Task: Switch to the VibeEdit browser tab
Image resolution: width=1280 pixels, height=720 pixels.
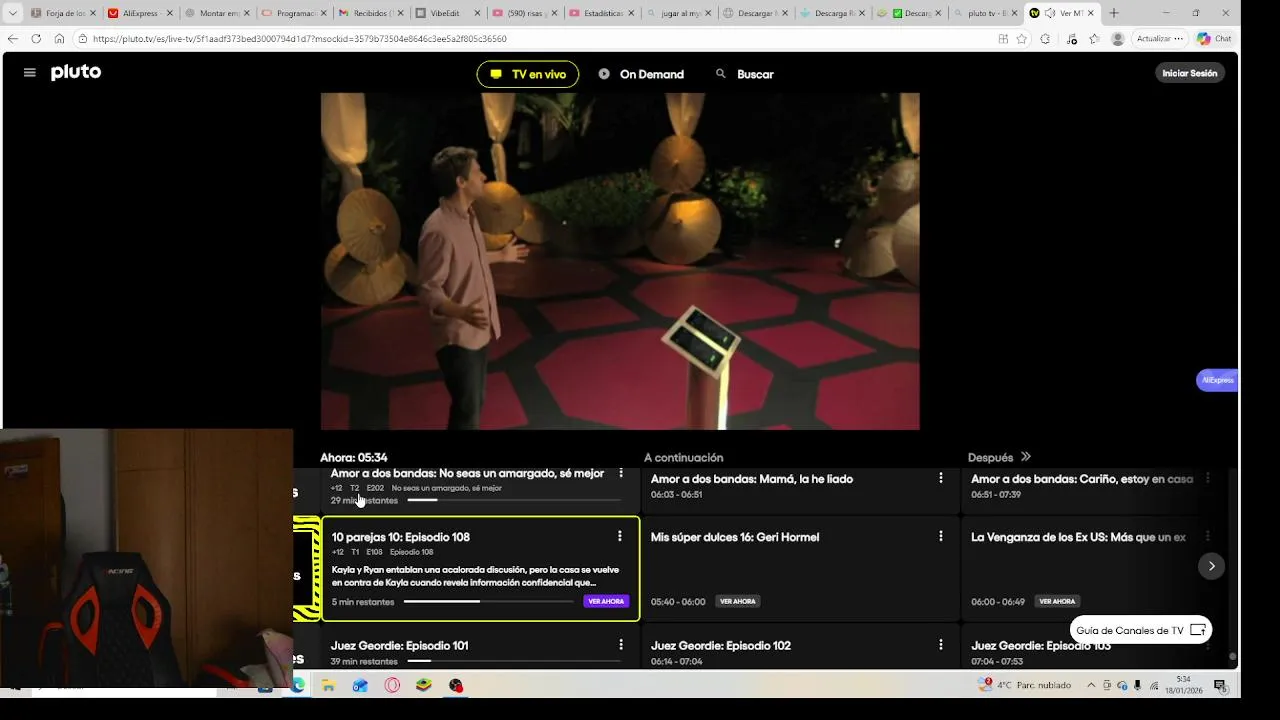Action: [448, 13]
